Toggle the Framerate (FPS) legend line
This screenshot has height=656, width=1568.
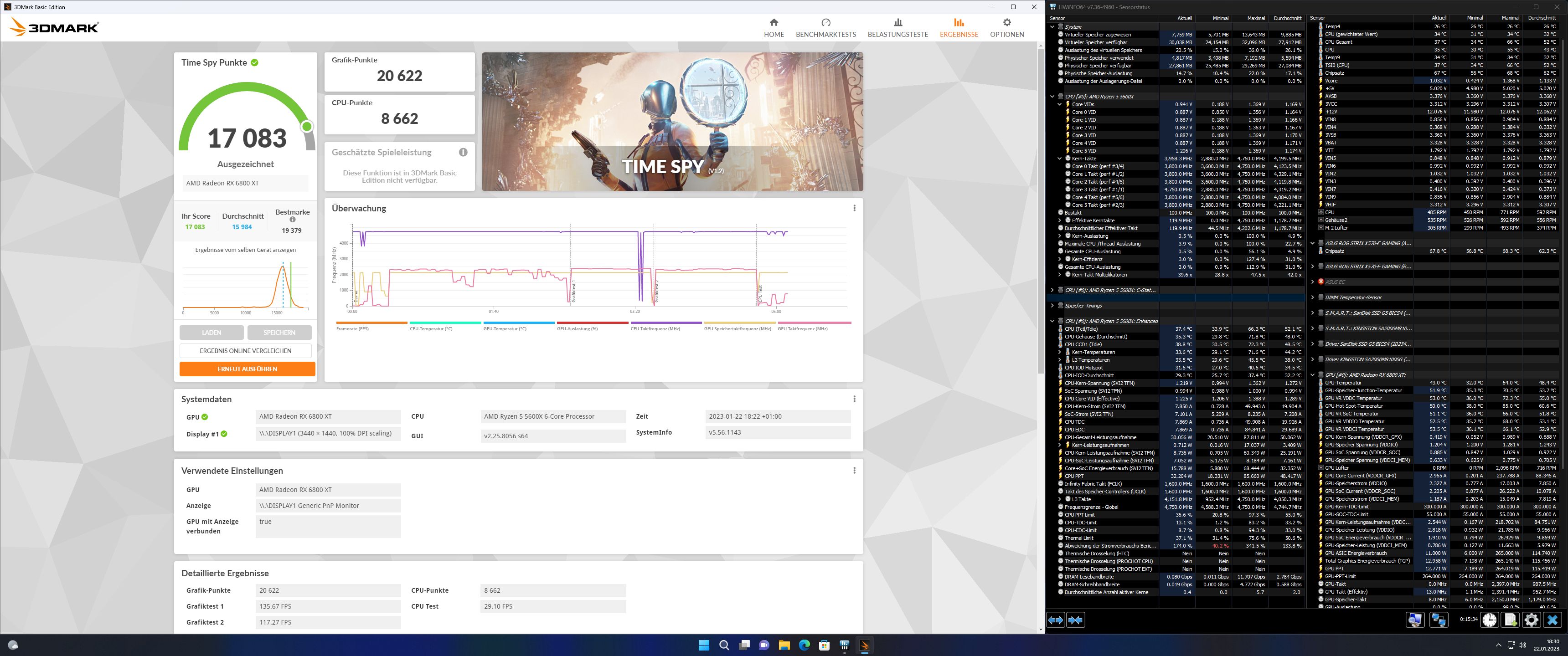click(352, 328)
